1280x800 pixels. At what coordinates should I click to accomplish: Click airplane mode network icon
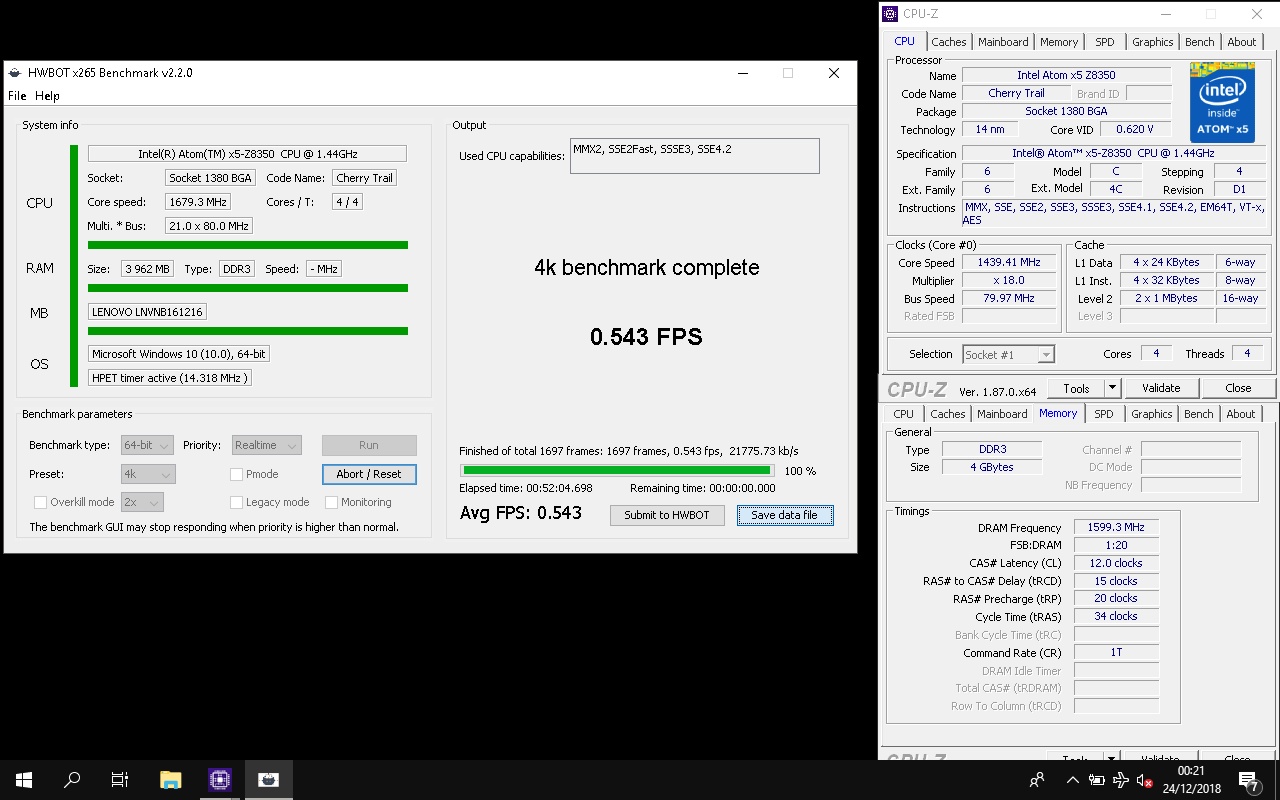tap(1120, 780)
